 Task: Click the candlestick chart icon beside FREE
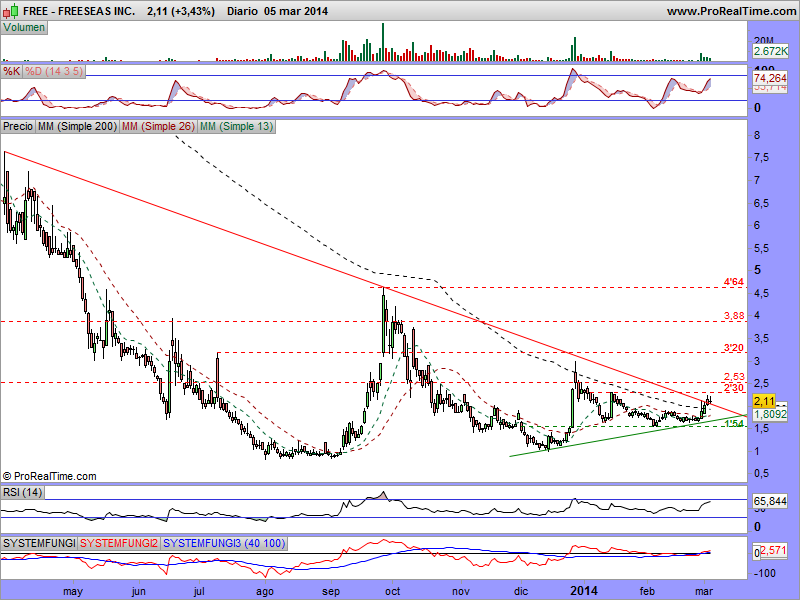point(11,10)
